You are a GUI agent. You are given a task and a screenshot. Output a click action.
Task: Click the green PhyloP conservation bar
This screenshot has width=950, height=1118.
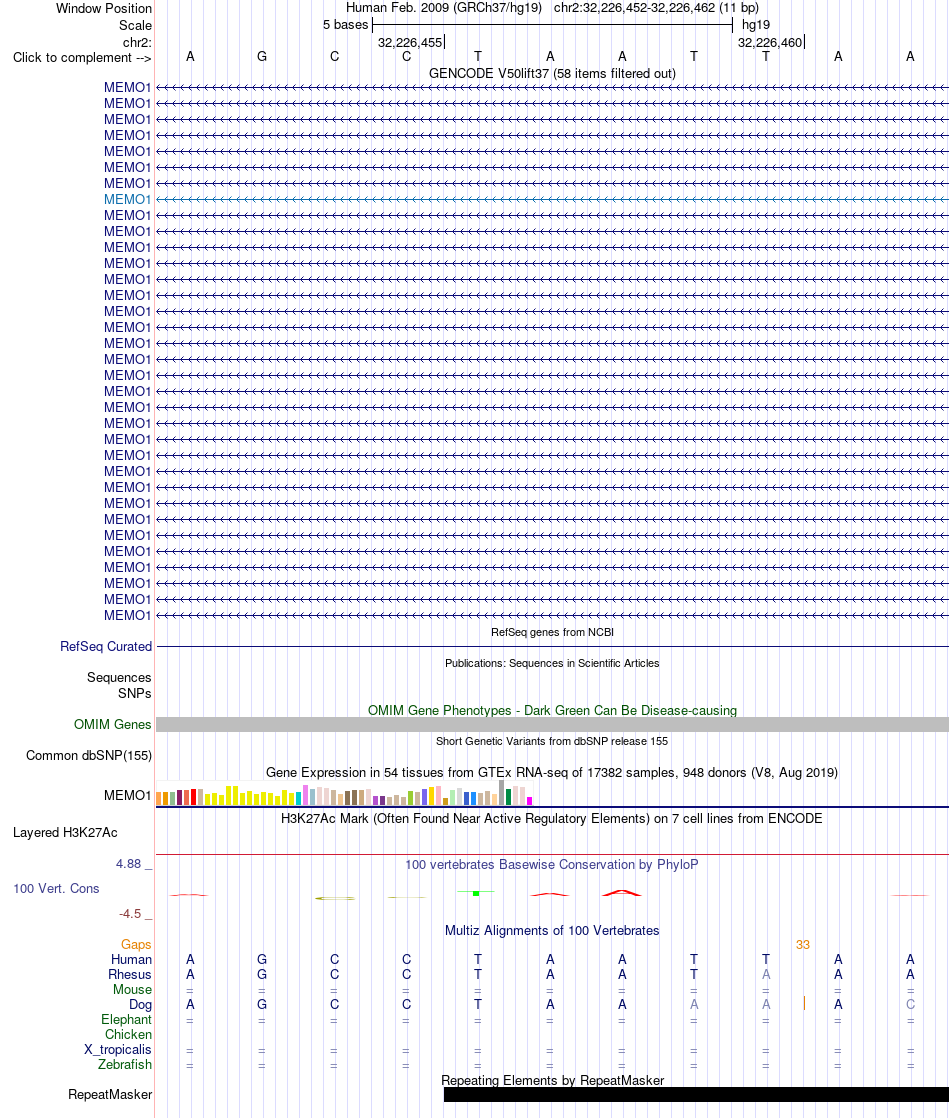tap(476, 893)
